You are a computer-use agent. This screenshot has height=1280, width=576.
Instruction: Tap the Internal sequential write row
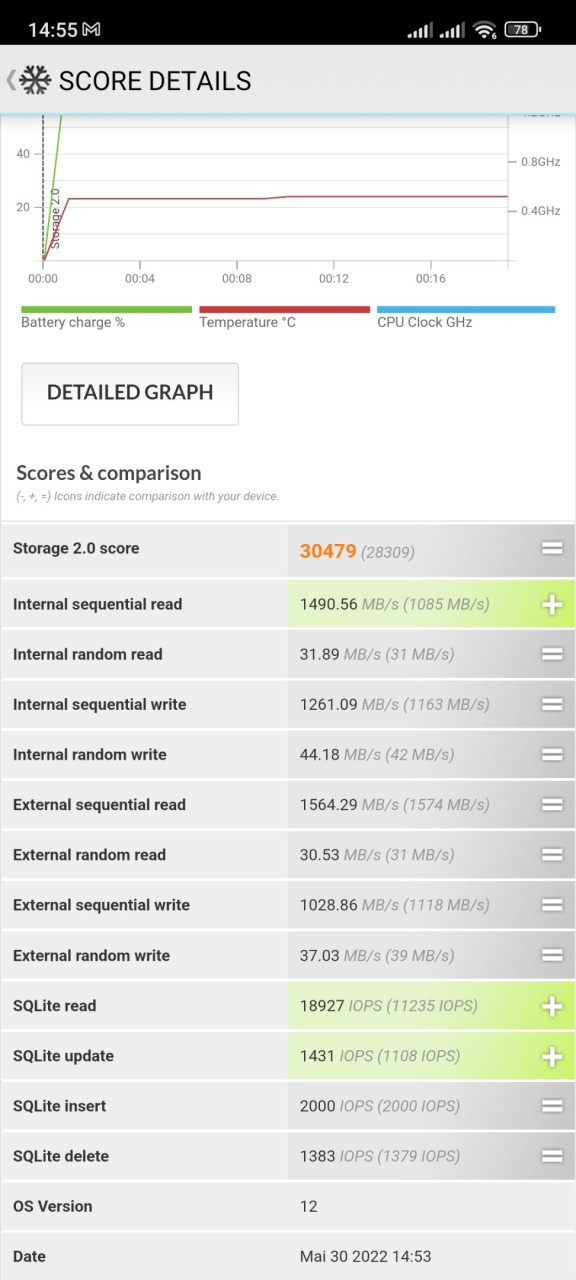[x=288, y=704]
